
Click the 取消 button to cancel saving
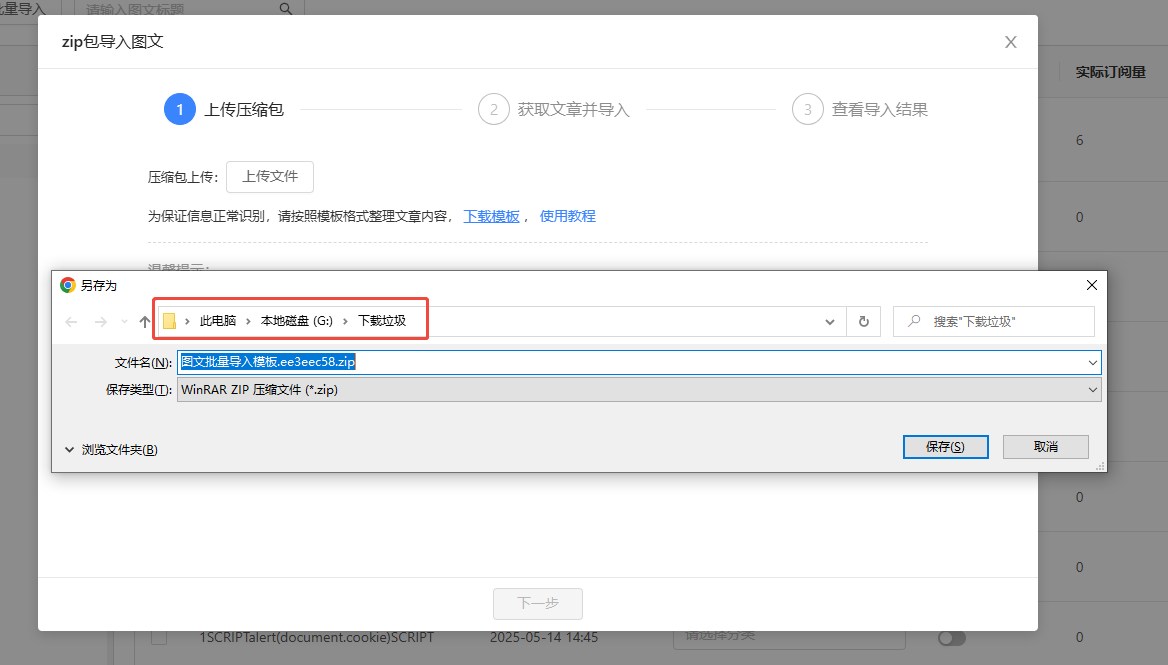pyautogui.click(x=1046, y=447)
